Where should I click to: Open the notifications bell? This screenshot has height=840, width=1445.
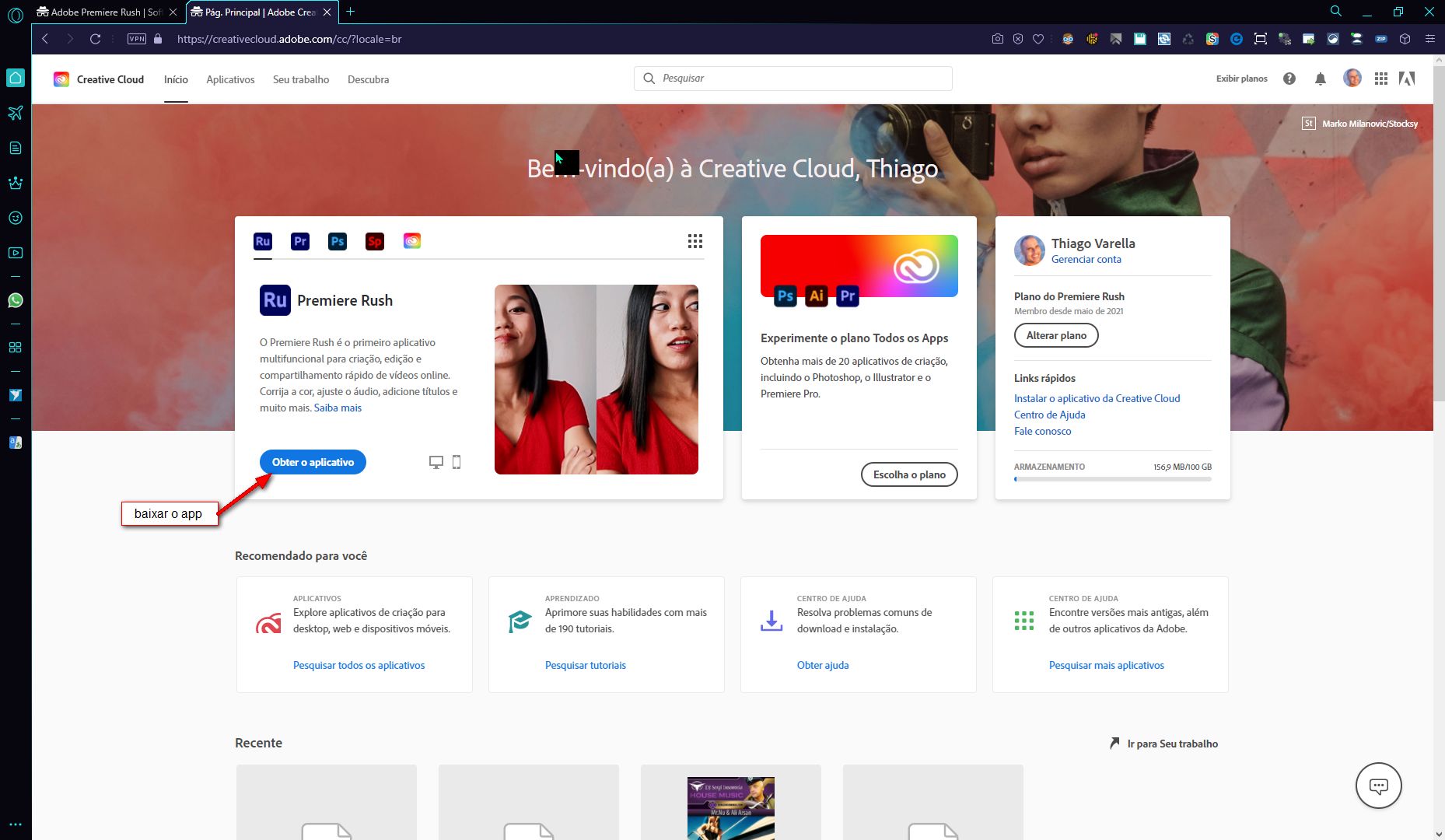[1321, 79]
